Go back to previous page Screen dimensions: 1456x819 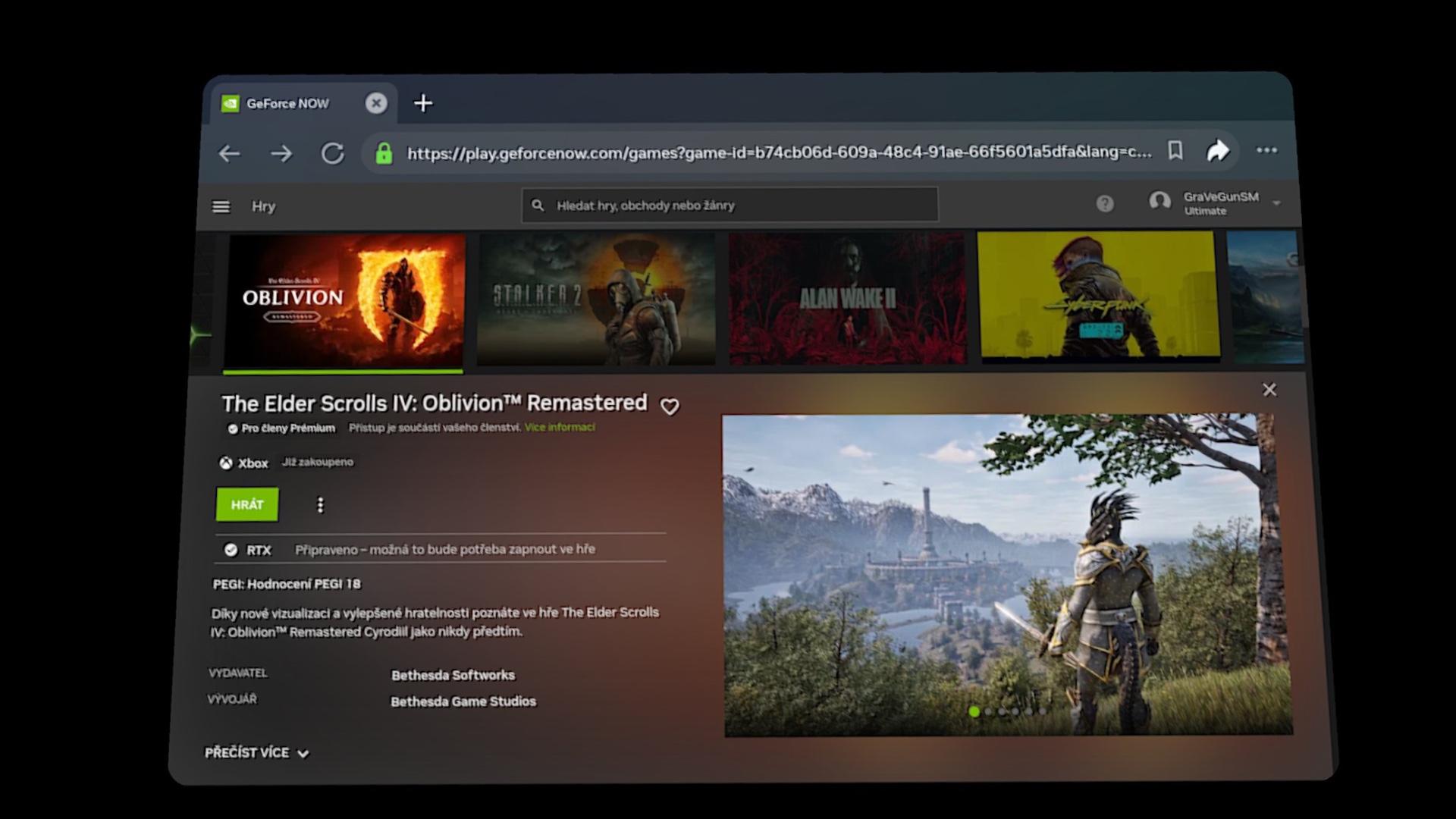229,154
